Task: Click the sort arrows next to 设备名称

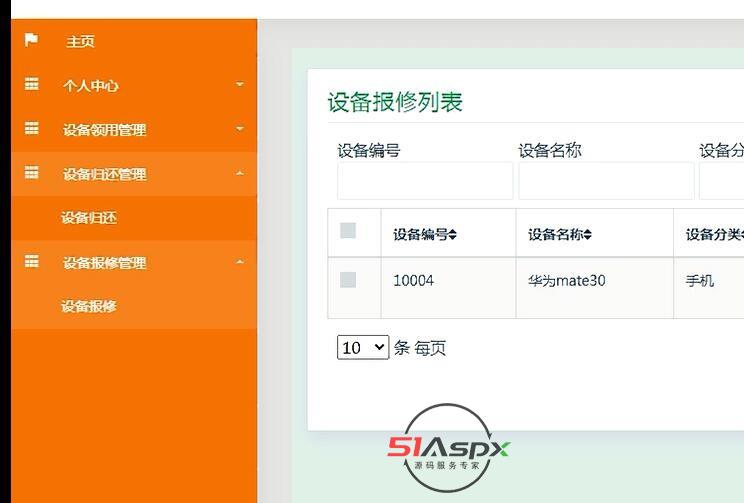Action: pos(588,234)
